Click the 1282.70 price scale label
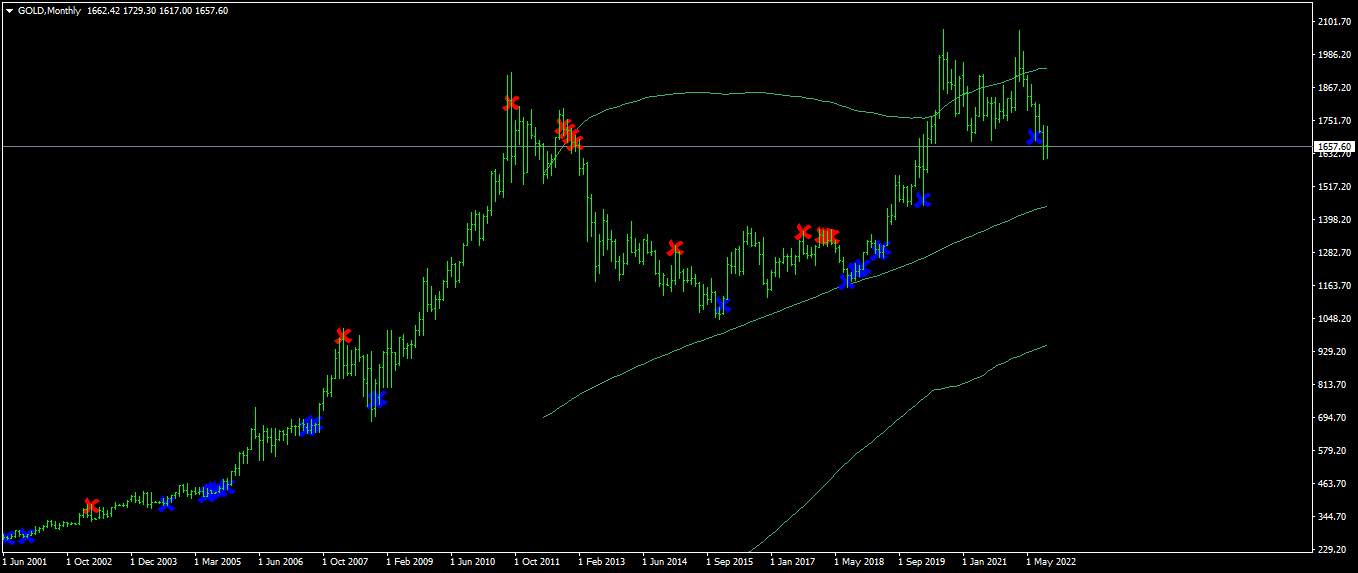The height and width of the screenshot is (573, 1358). coord(1336,252)
